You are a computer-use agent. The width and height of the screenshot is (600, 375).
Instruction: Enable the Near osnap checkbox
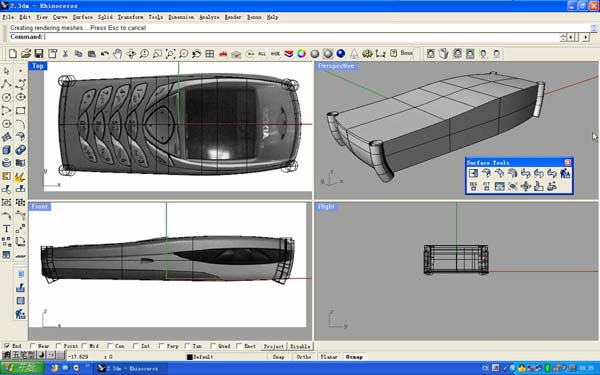click(x=33, y=346)
